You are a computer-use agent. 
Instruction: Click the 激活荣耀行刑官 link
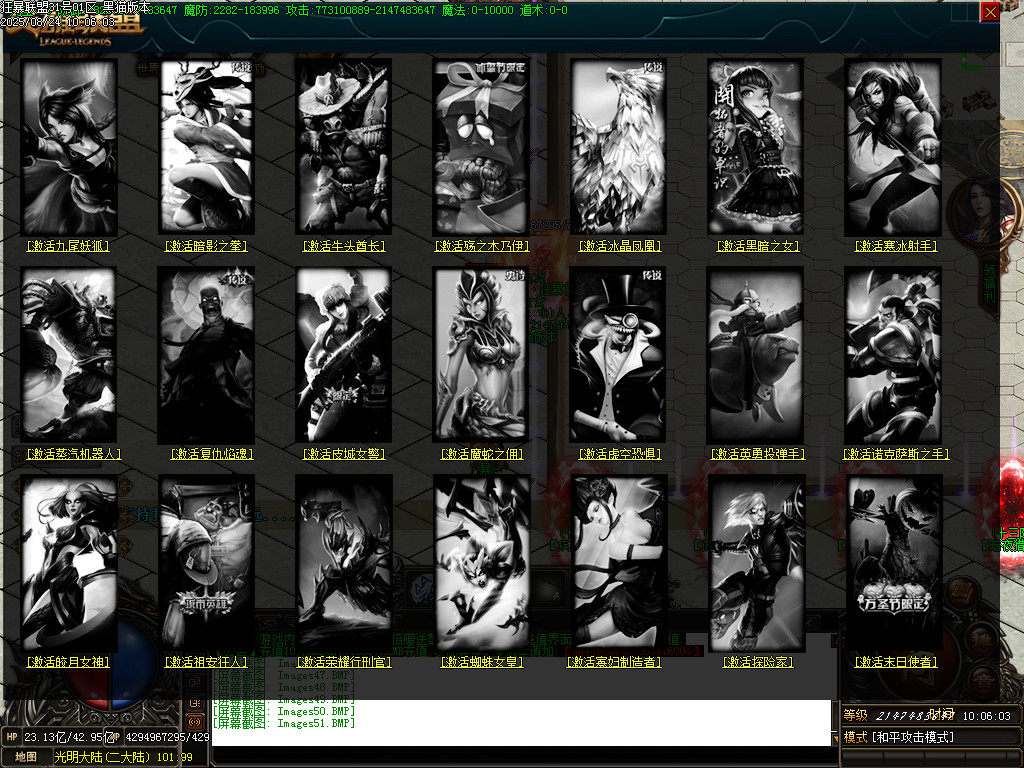(344, 662)
